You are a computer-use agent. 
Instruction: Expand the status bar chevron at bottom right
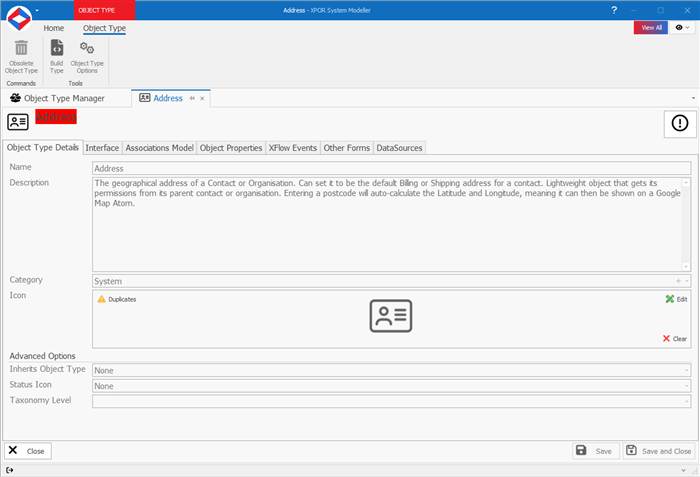click(683, 470)
